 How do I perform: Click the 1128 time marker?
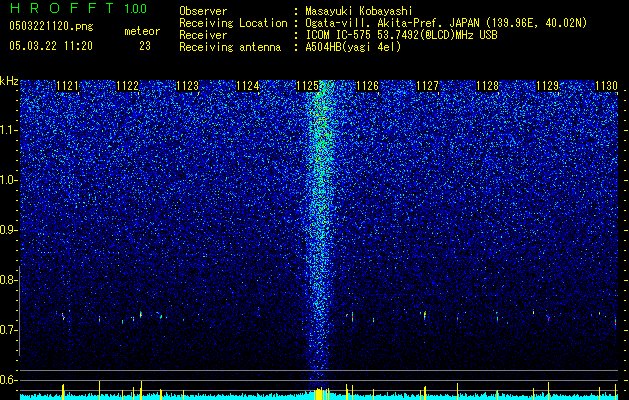coord(487,86)
